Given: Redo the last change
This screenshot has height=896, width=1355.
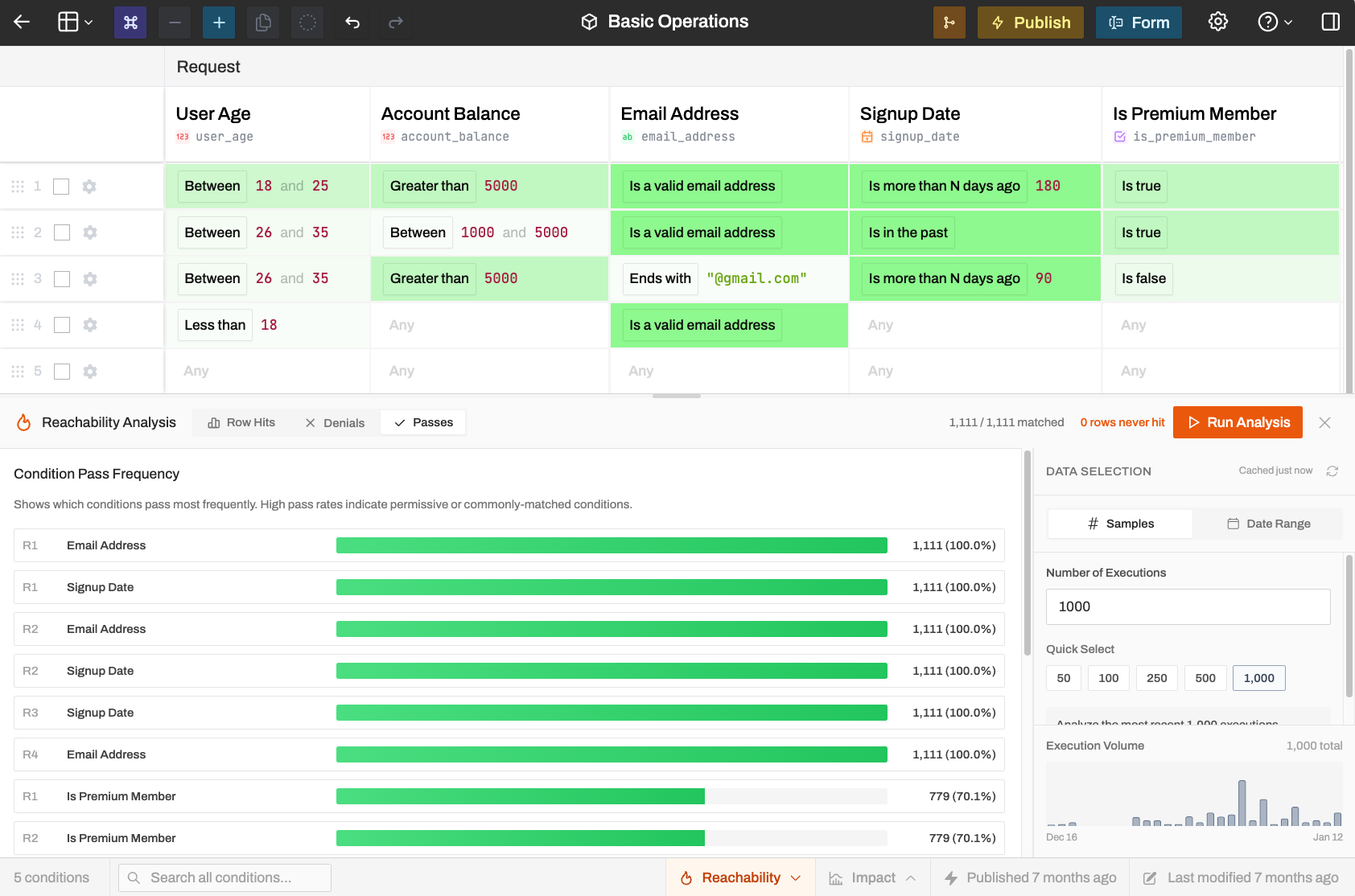Looking at the screenshot, I should [396, 23].
